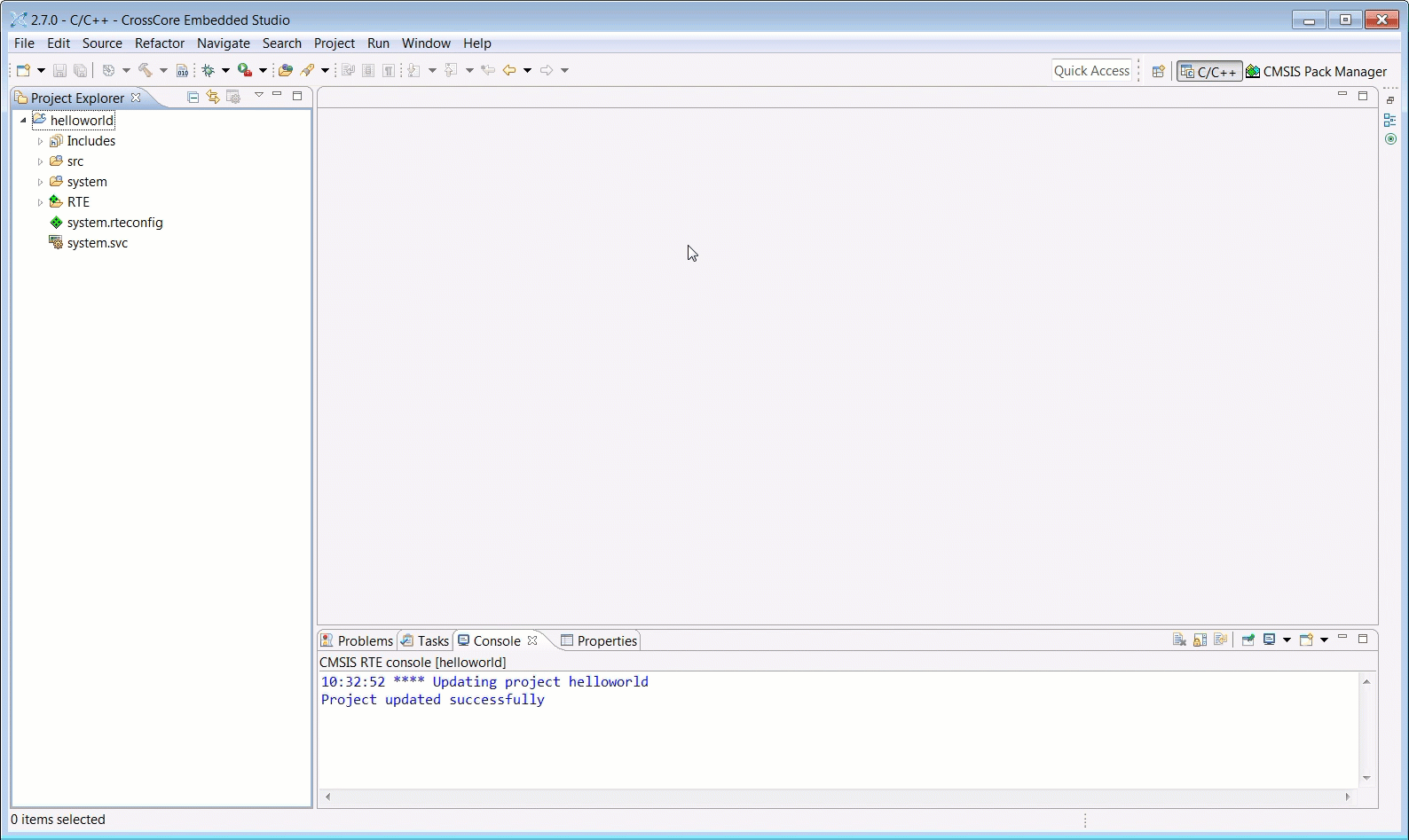Click the Run with toolbox icon
This screenshot has width=1409, height=840.
tap(245, 70)
